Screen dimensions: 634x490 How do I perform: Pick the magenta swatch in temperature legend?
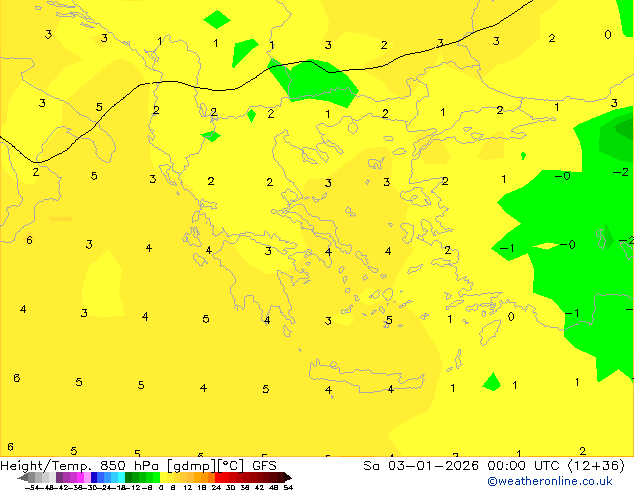click(80, 478)
